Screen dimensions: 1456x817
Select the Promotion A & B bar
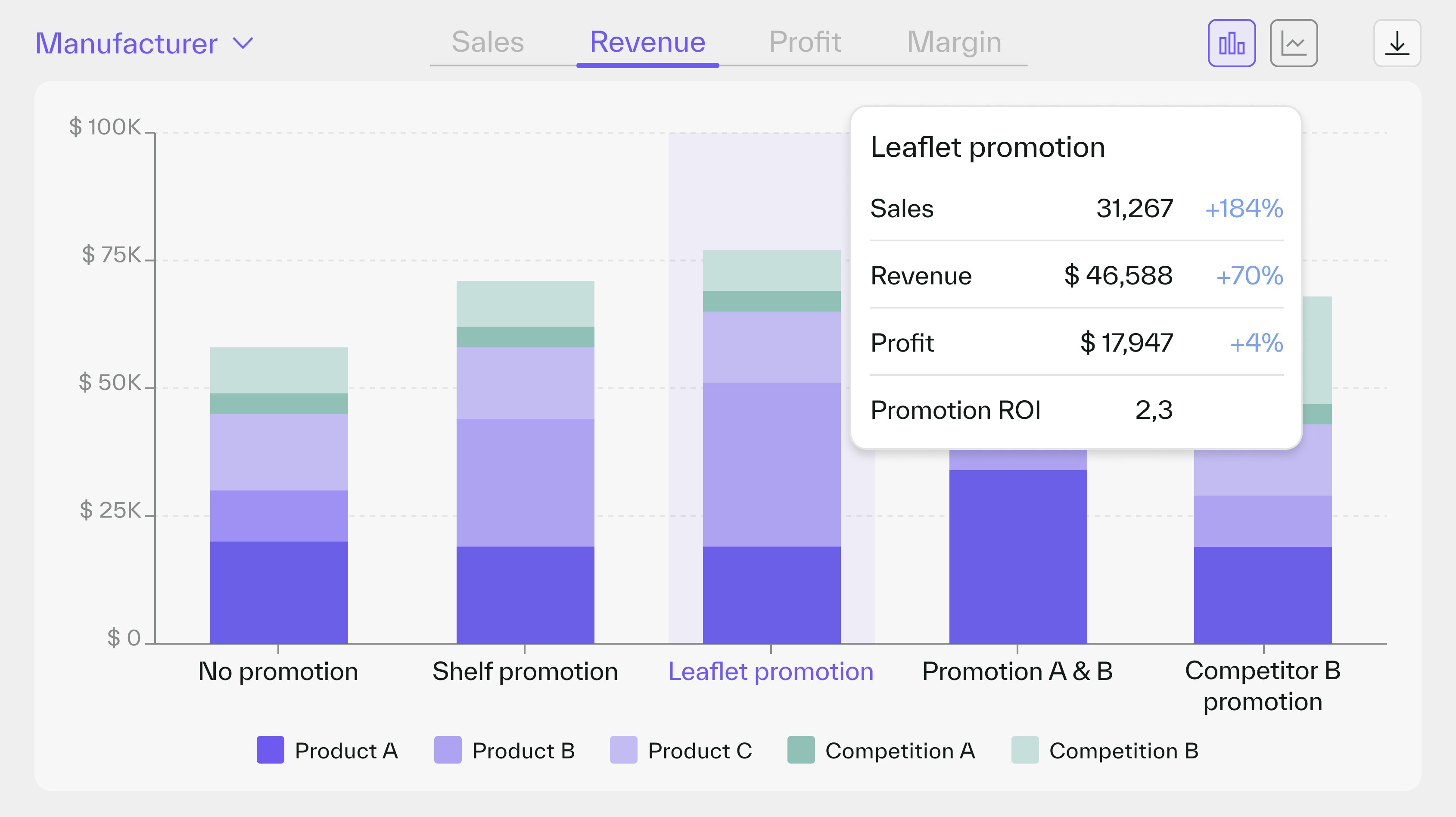(1018, 546)
